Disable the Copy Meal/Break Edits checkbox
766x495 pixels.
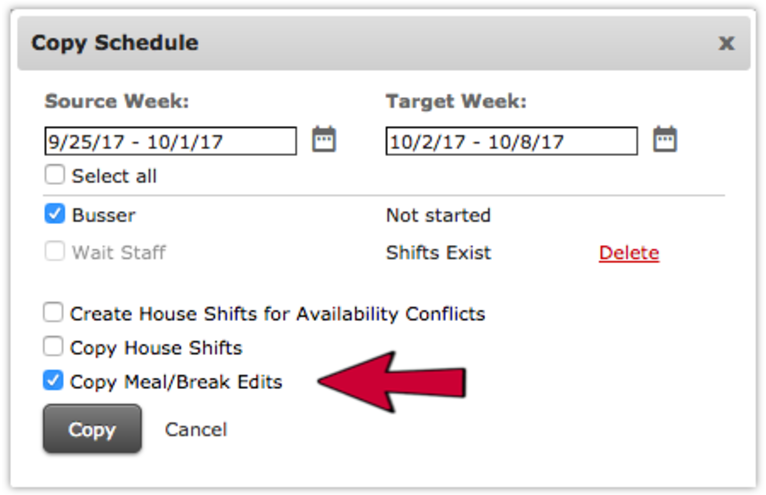(53, 380)
